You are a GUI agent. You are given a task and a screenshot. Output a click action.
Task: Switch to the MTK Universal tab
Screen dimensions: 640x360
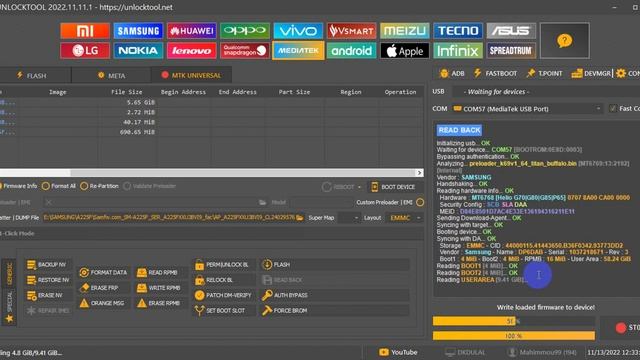191,75
